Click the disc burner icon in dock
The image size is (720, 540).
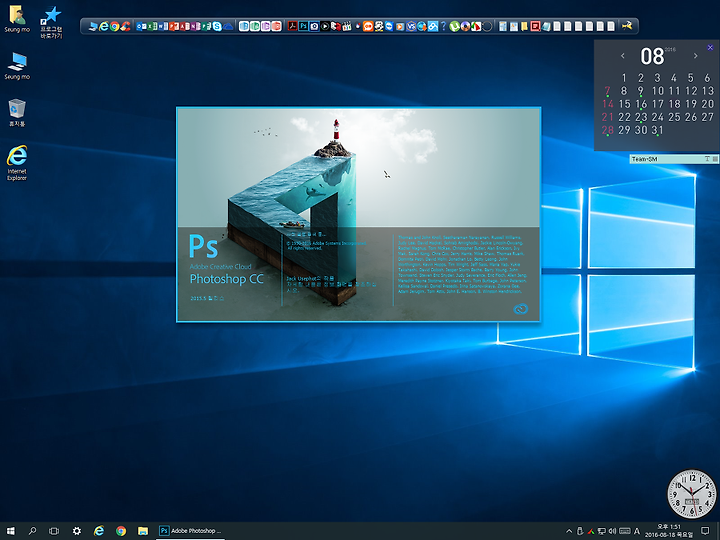click(x=465, y=26)
